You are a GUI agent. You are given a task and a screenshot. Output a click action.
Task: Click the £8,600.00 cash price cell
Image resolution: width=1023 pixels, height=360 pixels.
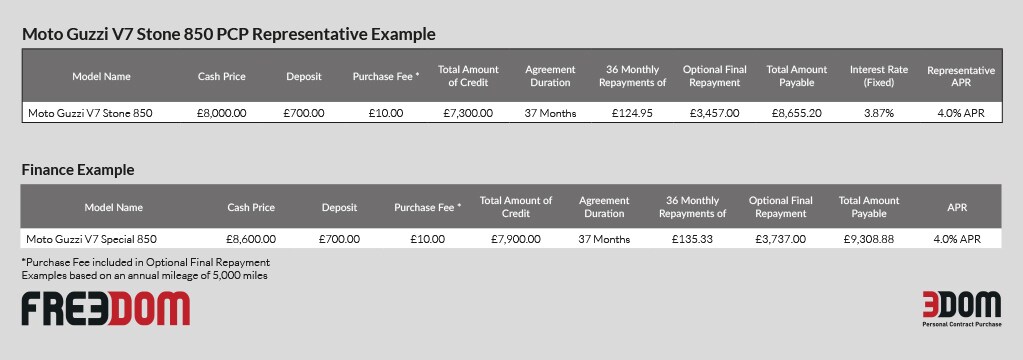click(251, 239)
